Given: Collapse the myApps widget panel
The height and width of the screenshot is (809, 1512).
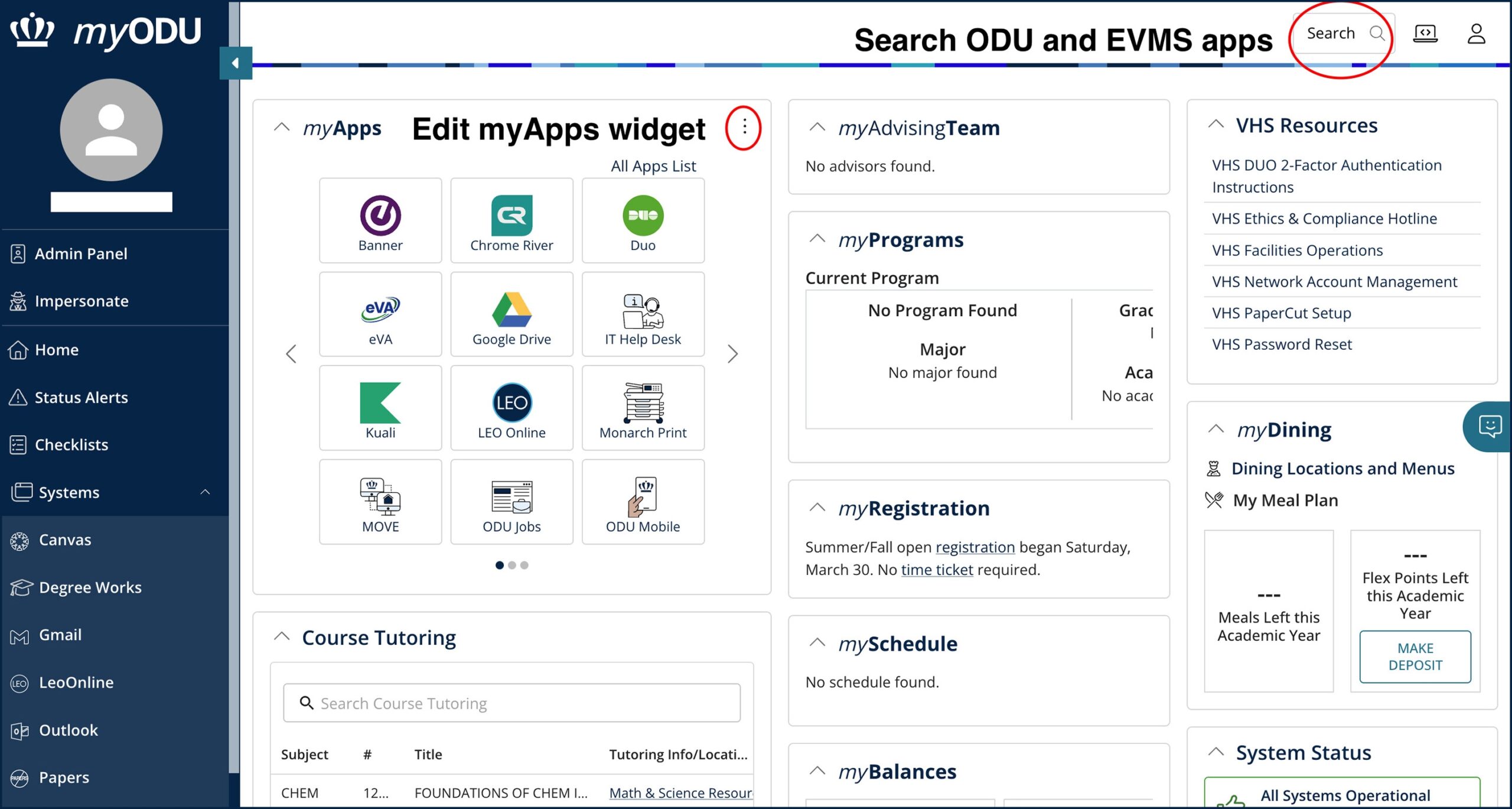Looking at the screenshot, I should 282,128.
